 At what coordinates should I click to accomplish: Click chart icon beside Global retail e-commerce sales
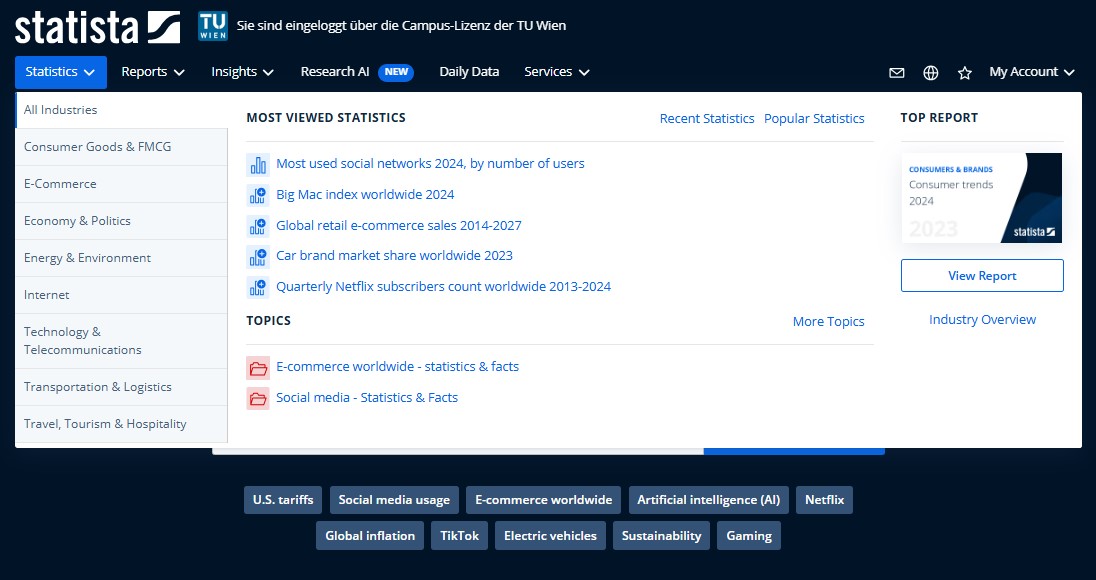click(x=258, y=226)
